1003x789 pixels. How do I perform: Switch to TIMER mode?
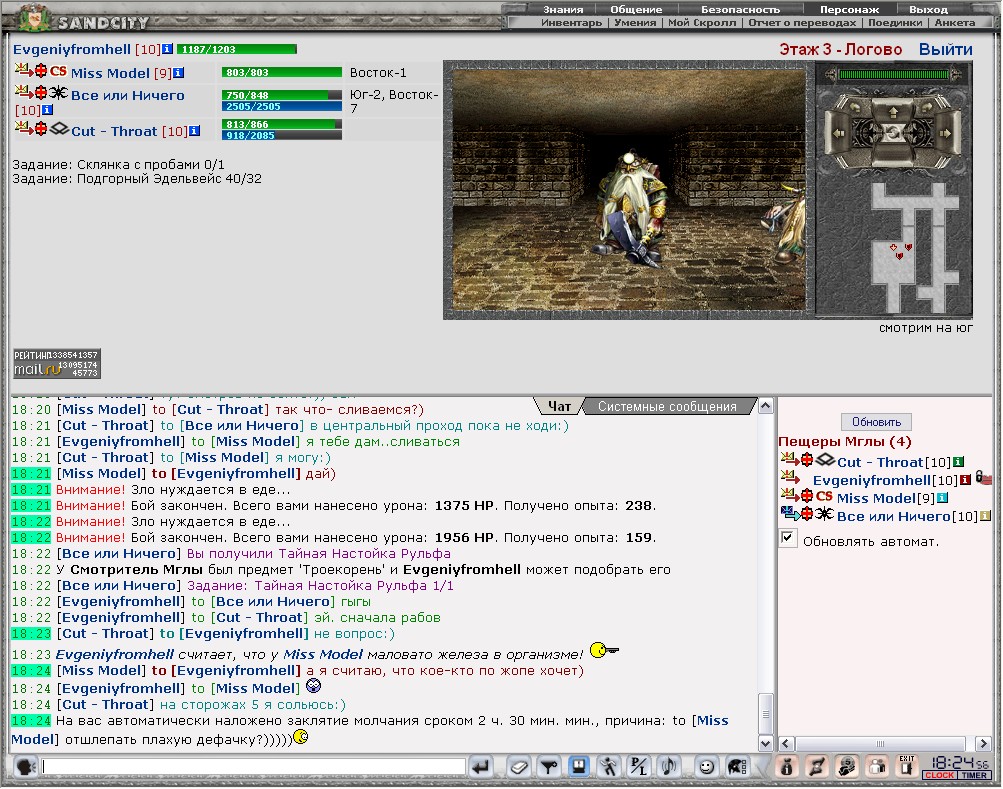coord(974,775)
